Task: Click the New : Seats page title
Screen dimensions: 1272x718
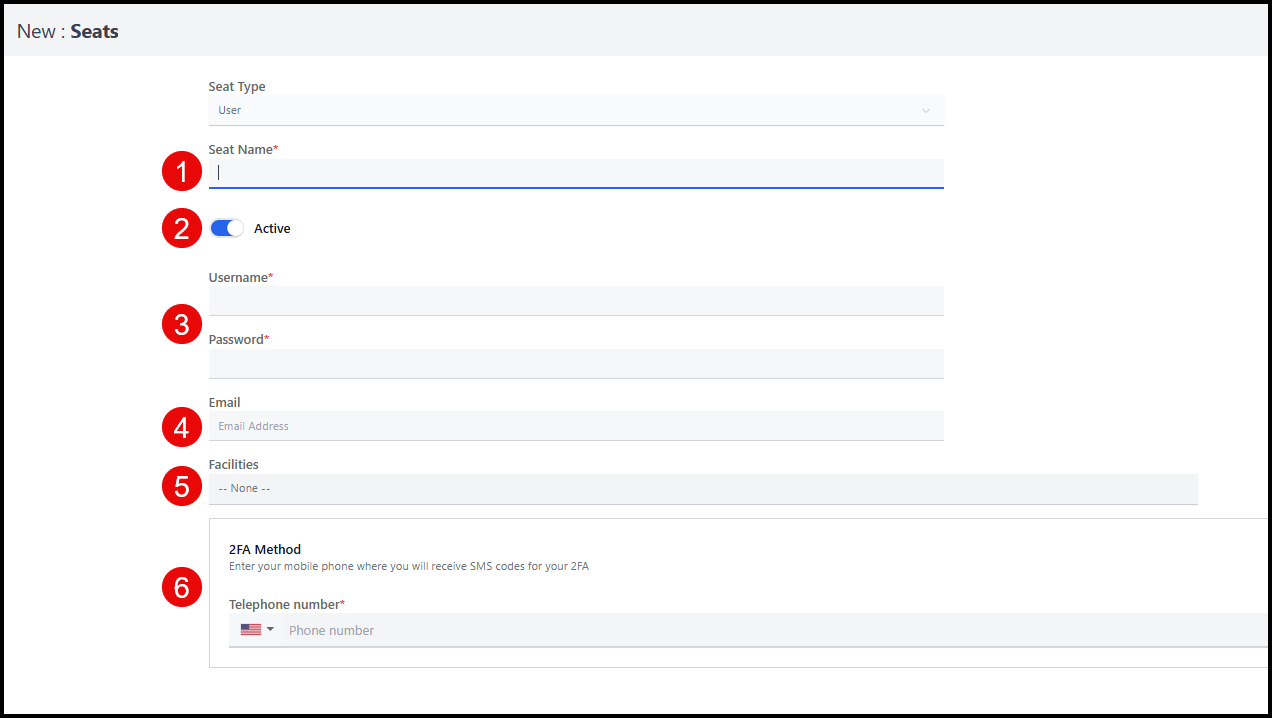Action: [68, 32]
